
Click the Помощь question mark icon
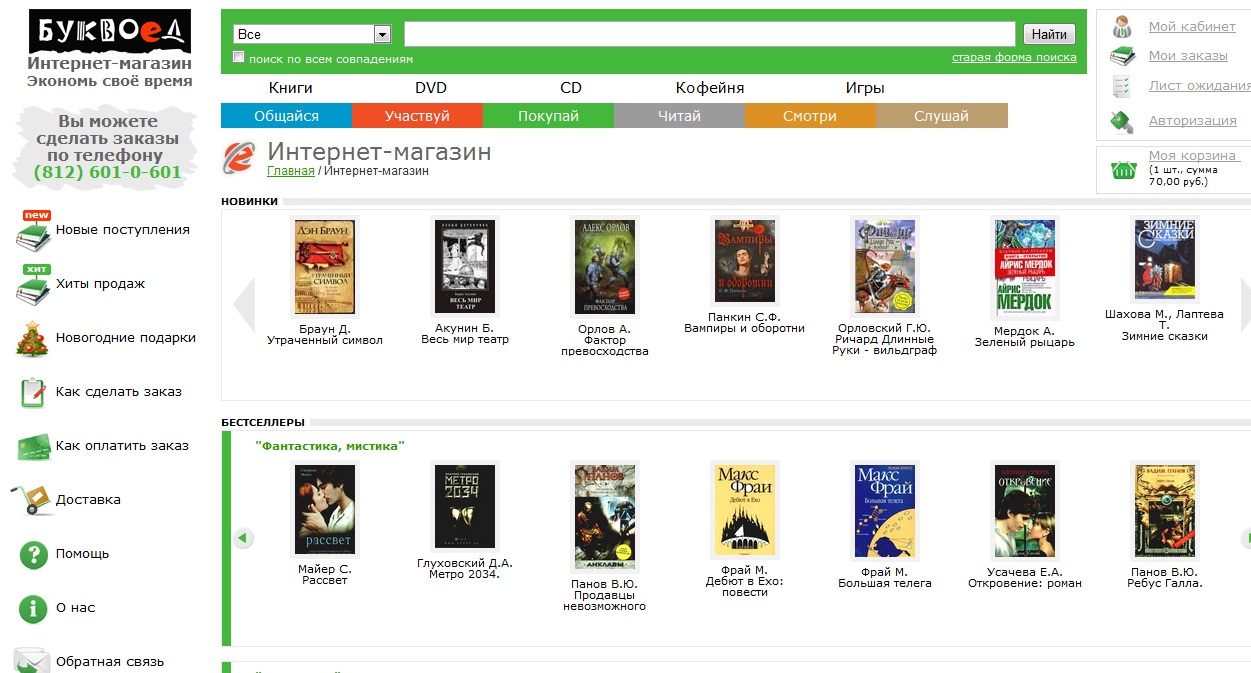[x=33, y=554]
